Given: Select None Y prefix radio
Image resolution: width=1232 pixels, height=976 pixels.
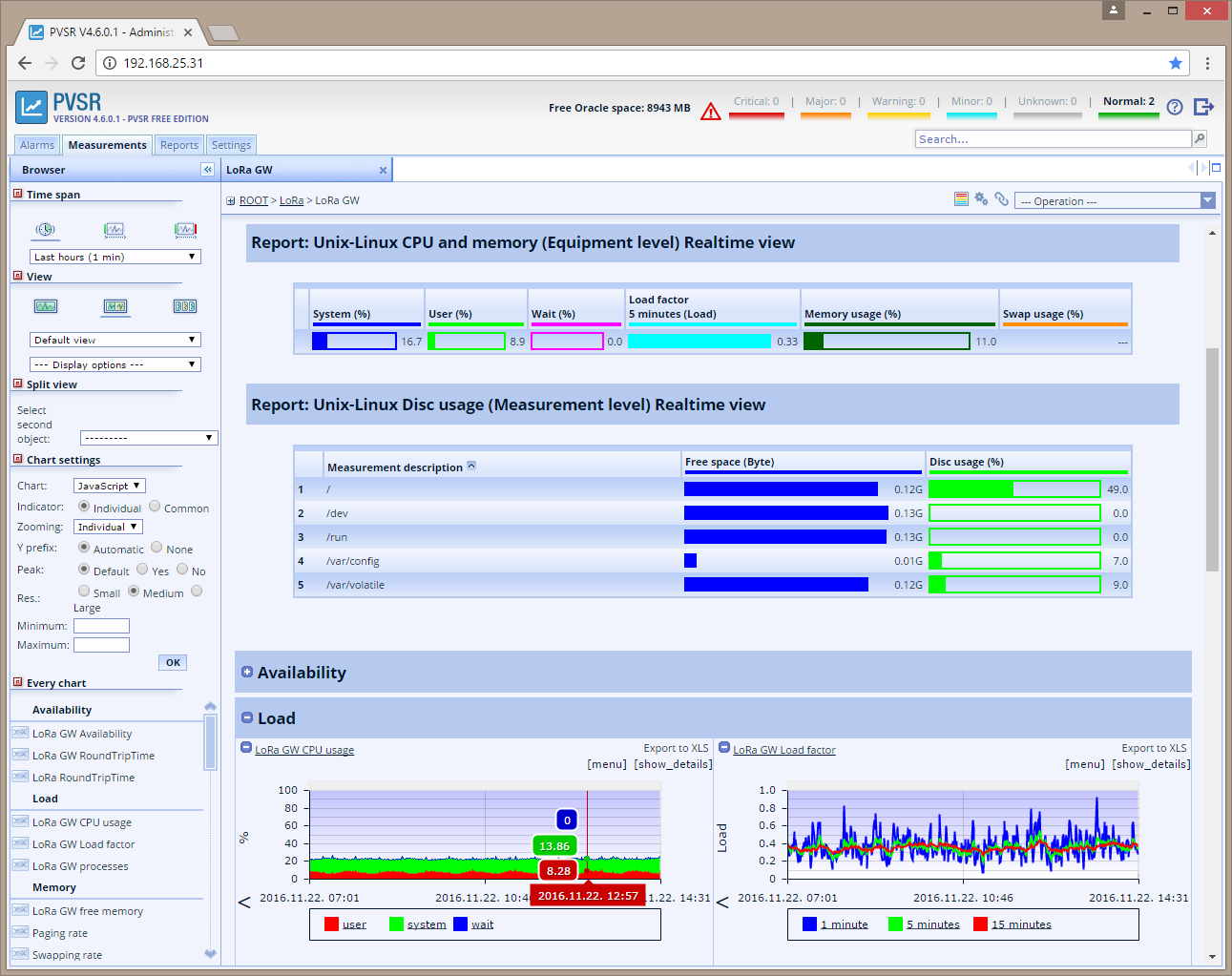Looking at the screenshot, I should [x=157, y=548].
